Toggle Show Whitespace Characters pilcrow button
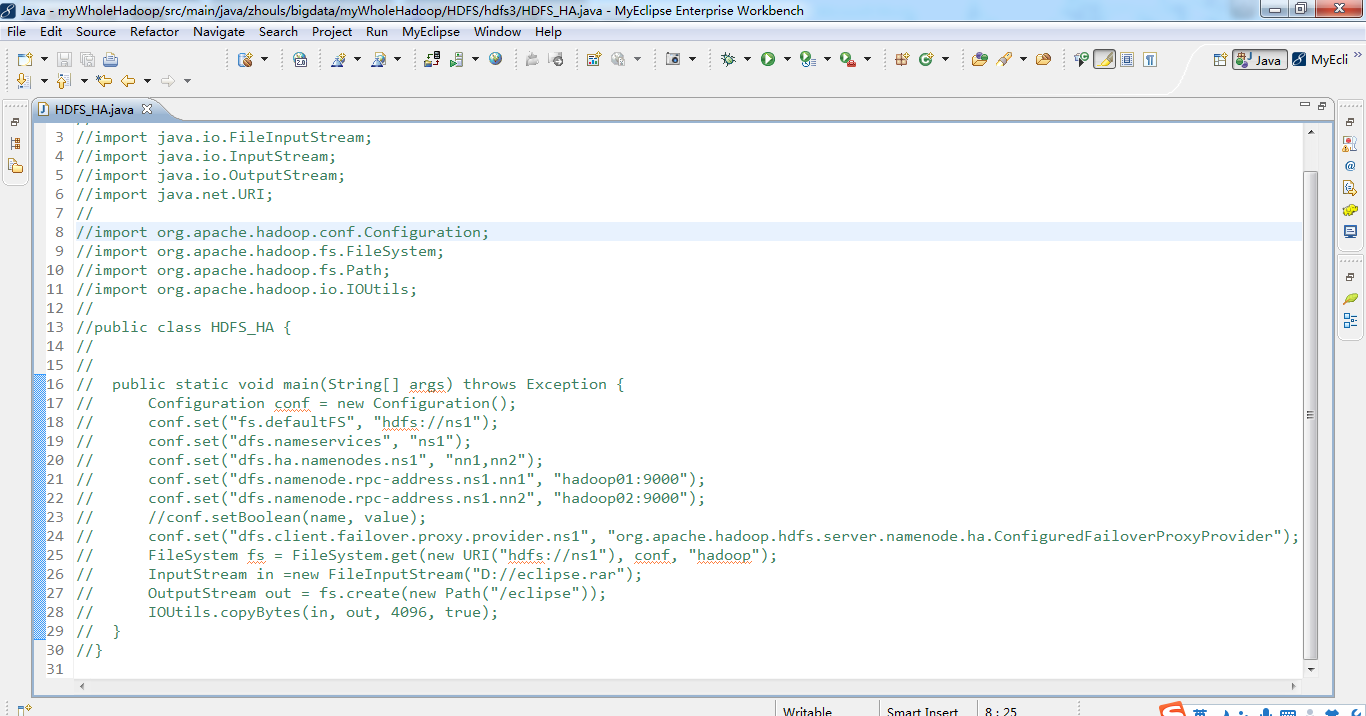 tap(1150, 60)
